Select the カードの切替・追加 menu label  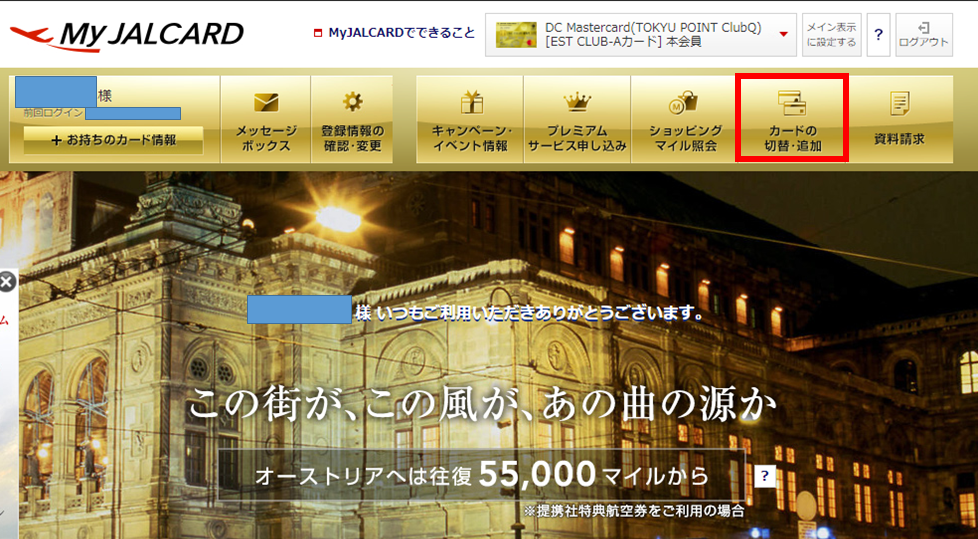point(791,138)
